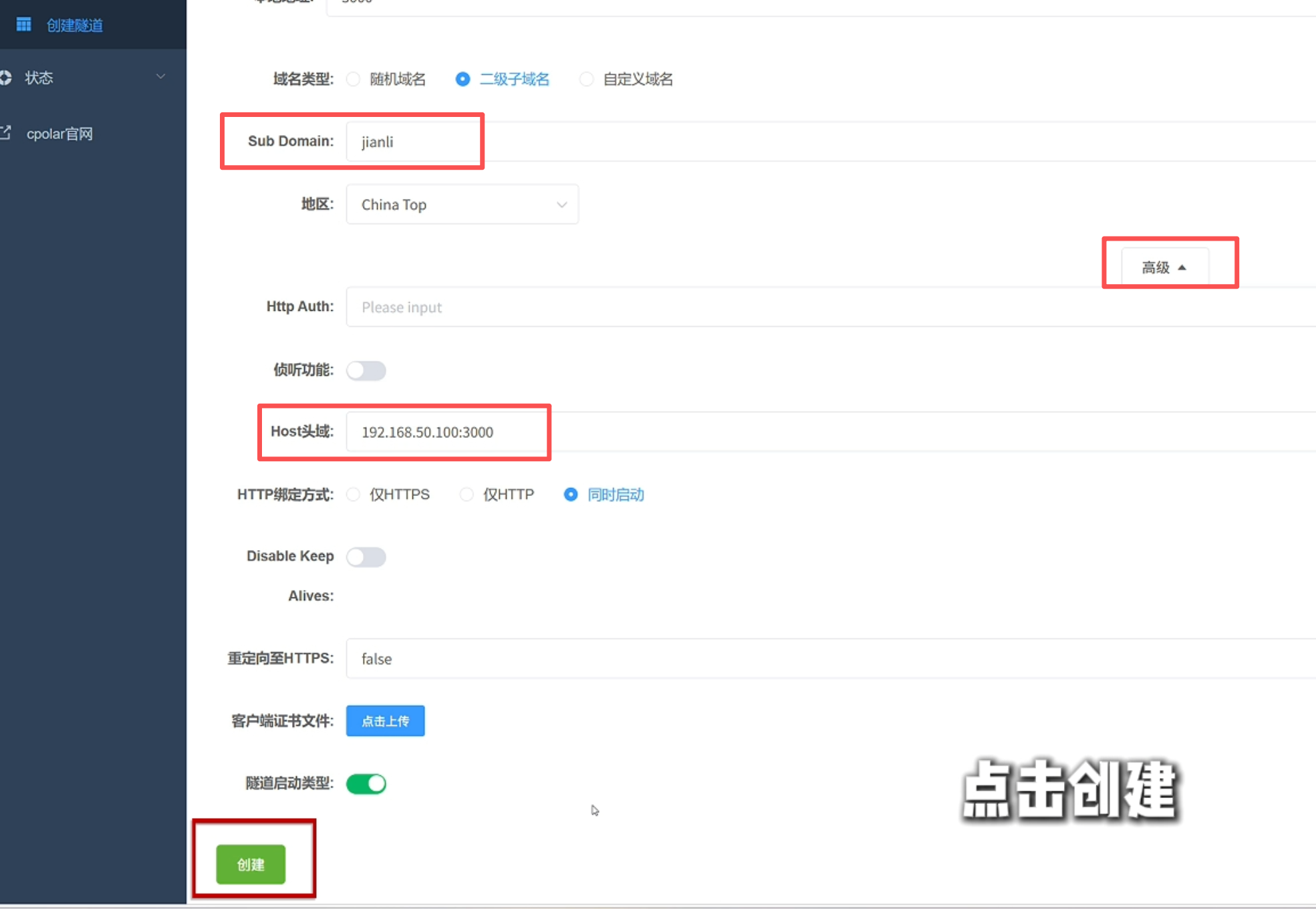This screenshot has height=909, width=1316.
Task: Click the grid icon beside 创建隧道
Action: (x=23, y=25)
